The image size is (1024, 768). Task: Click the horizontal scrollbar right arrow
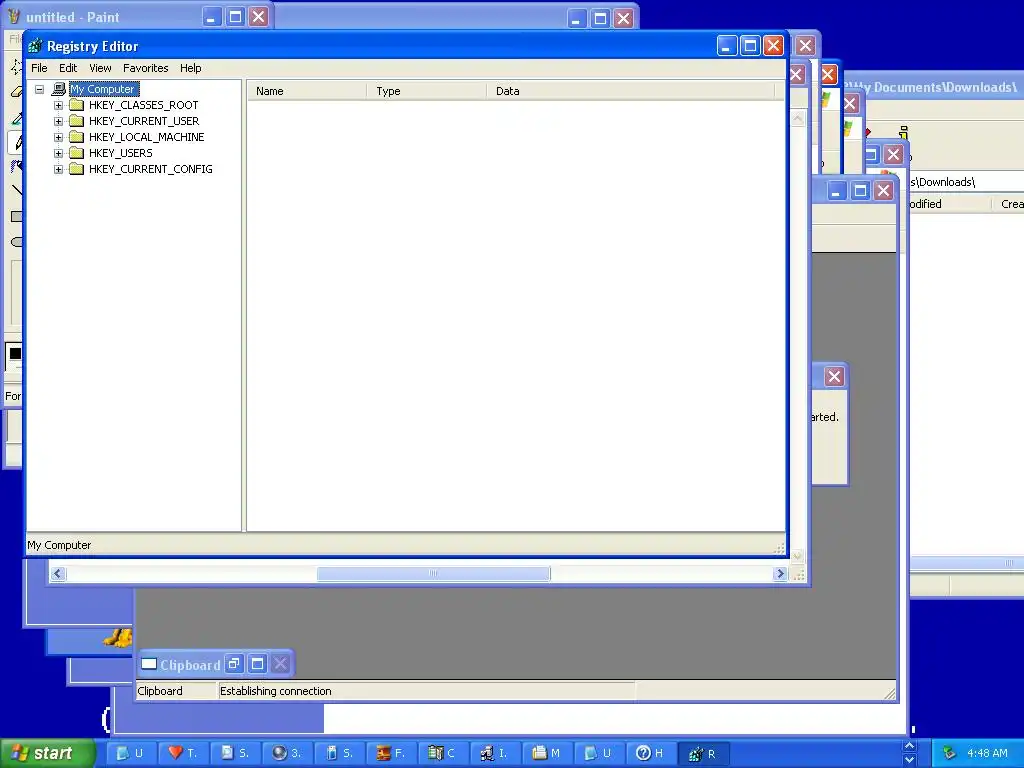[x=780, y=573]
